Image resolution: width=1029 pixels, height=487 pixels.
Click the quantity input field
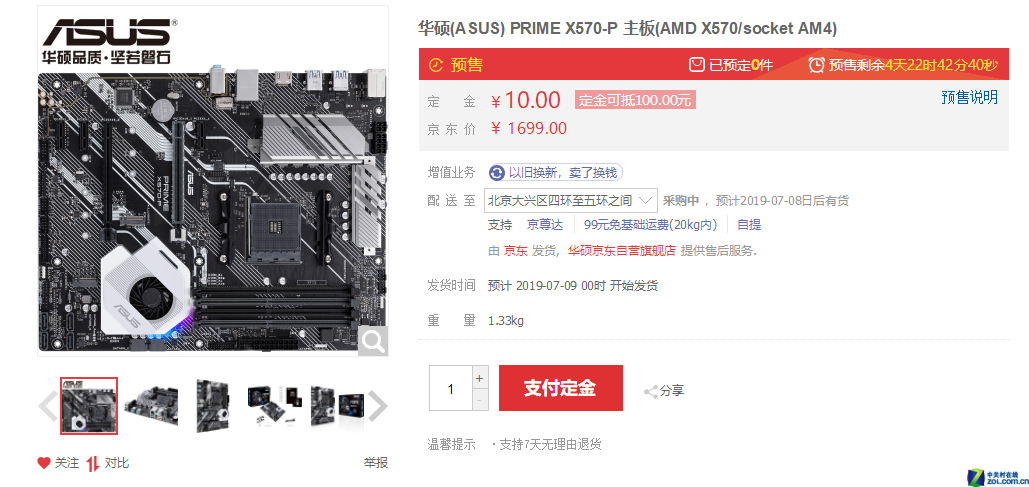[450, 389]
